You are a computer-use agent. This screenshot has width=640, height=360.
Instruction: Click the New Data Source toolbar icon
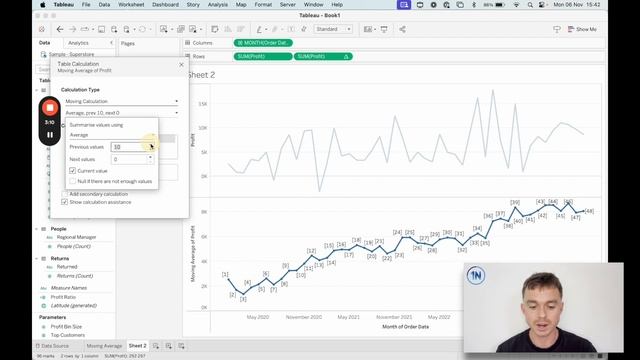pos(114,29)
